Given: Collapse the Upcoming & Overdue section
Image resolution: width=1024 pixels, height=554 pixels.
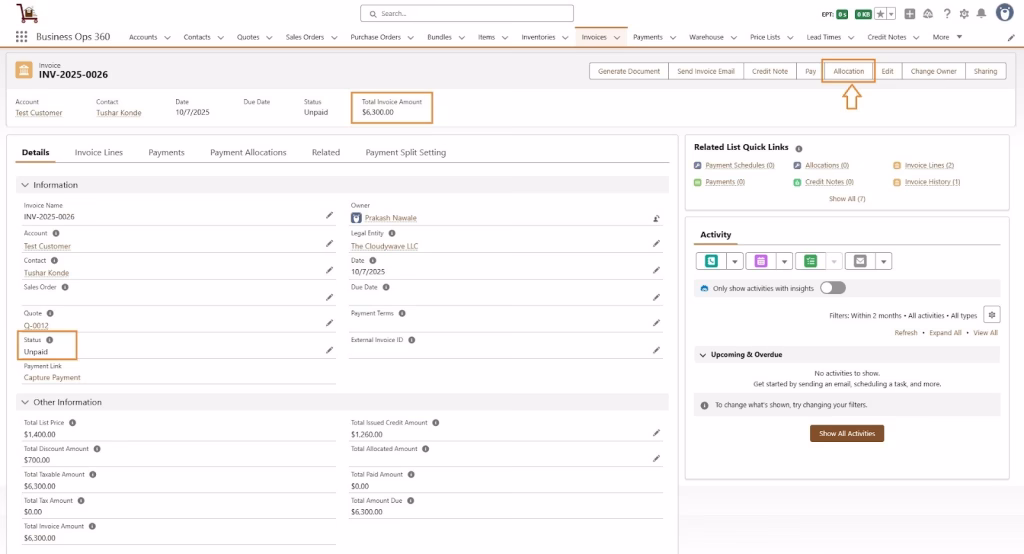Looking at the screenshot, I should (704, 355).
